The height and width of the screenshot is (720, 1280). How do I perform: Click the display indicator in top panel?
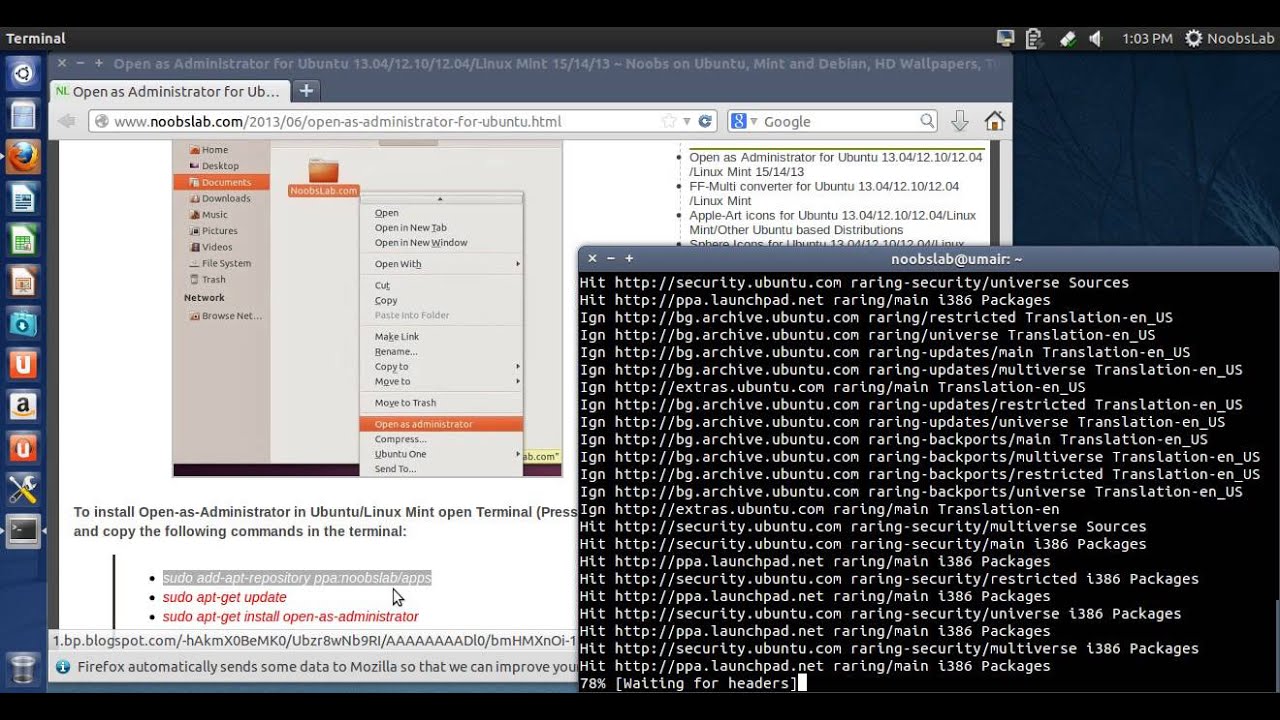1006,38
